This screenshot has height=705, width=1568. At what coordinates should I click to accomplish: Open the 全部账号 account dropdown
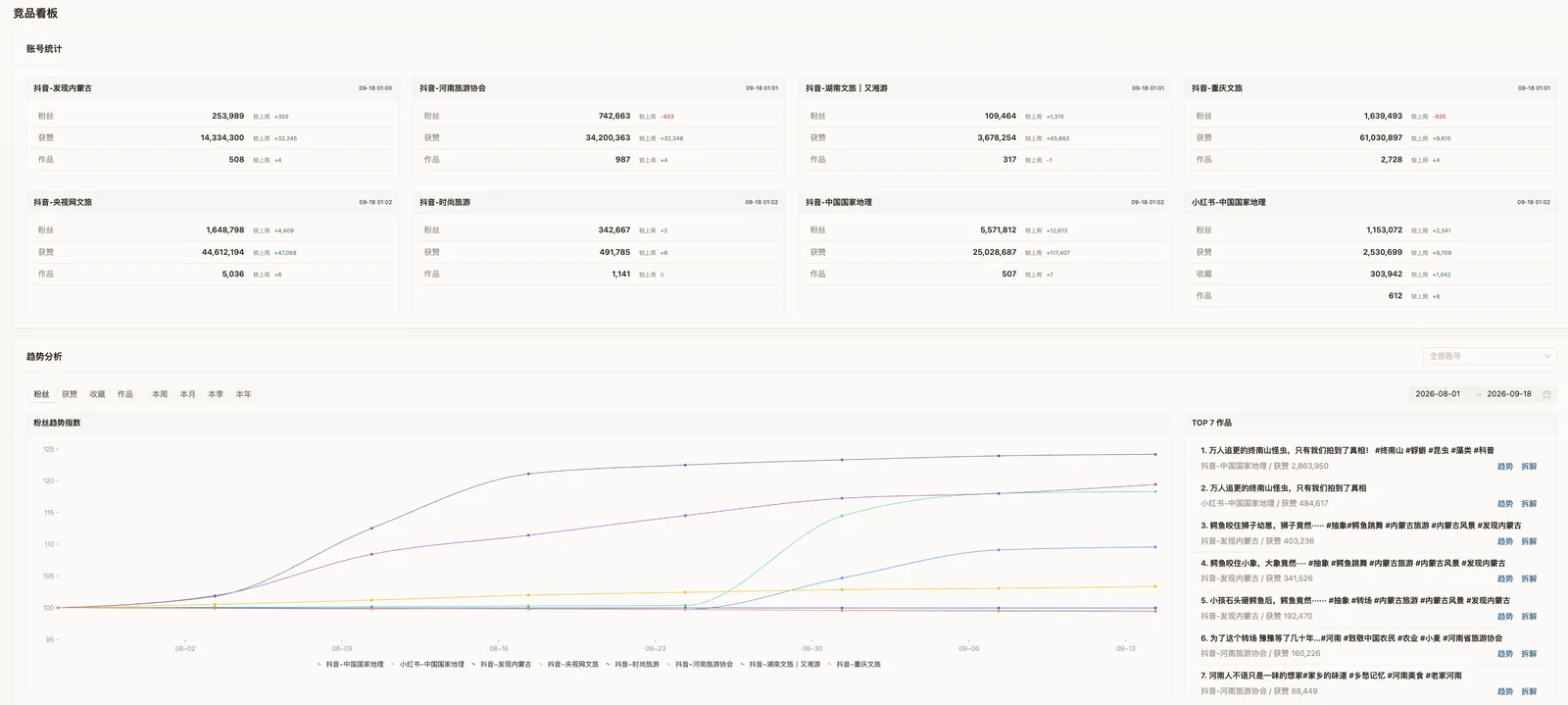coord(1490,356)
